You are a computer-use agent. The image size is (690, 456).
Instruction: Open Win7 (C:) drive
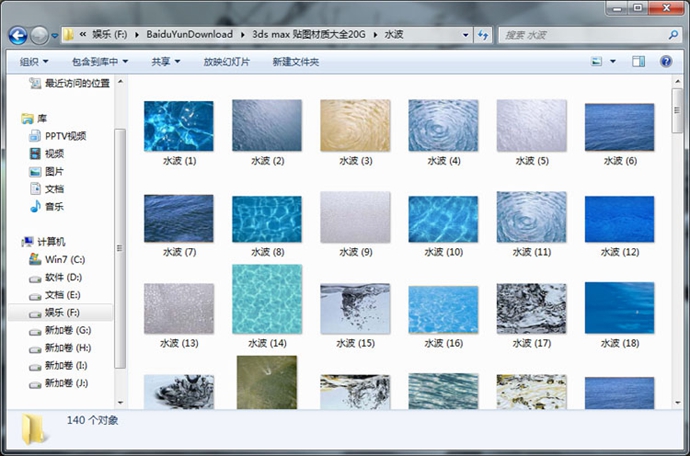(x=57, y=259)
